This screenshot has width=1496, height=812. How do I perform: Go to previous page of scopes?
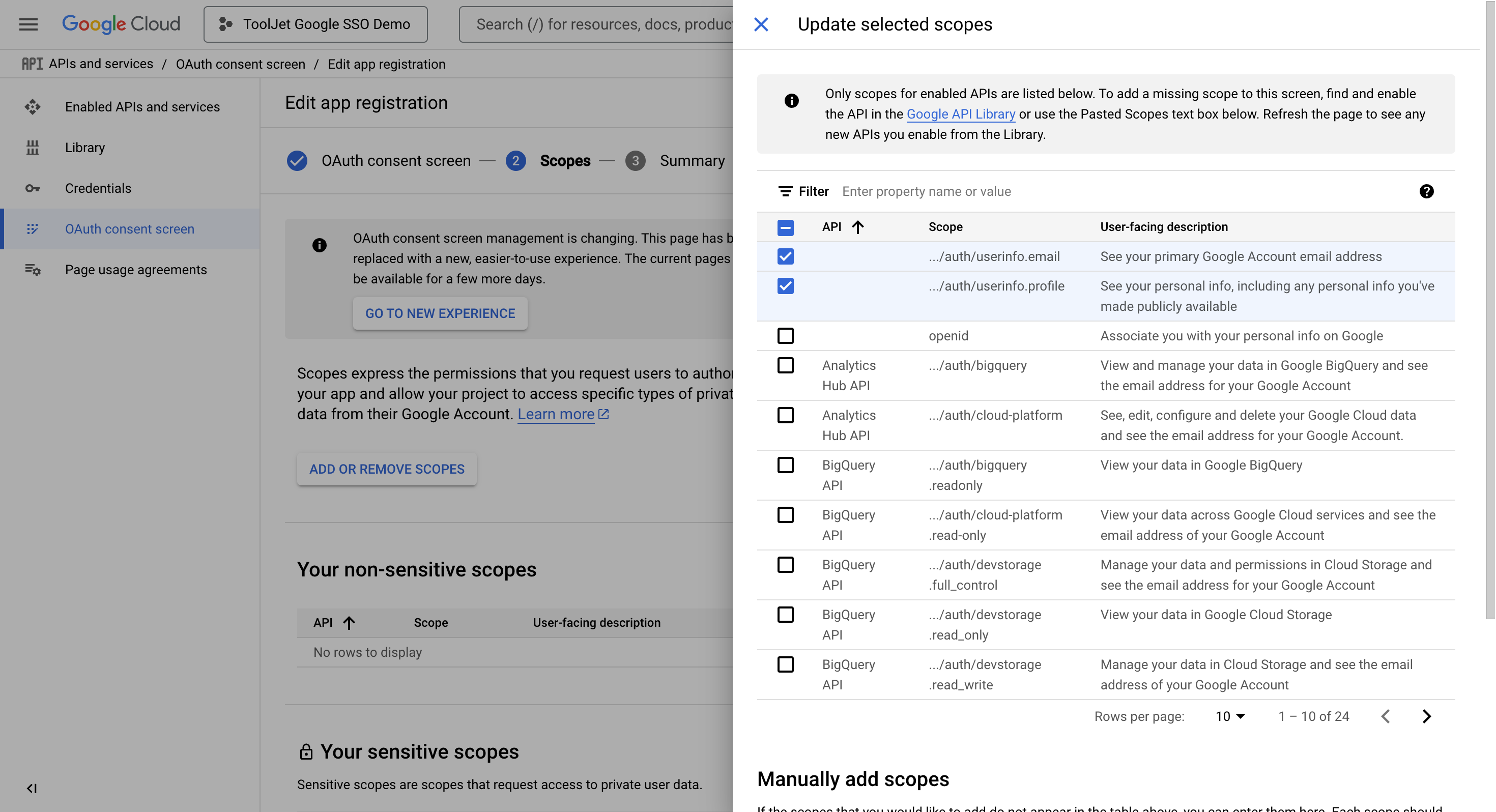tap(1386, 716)
